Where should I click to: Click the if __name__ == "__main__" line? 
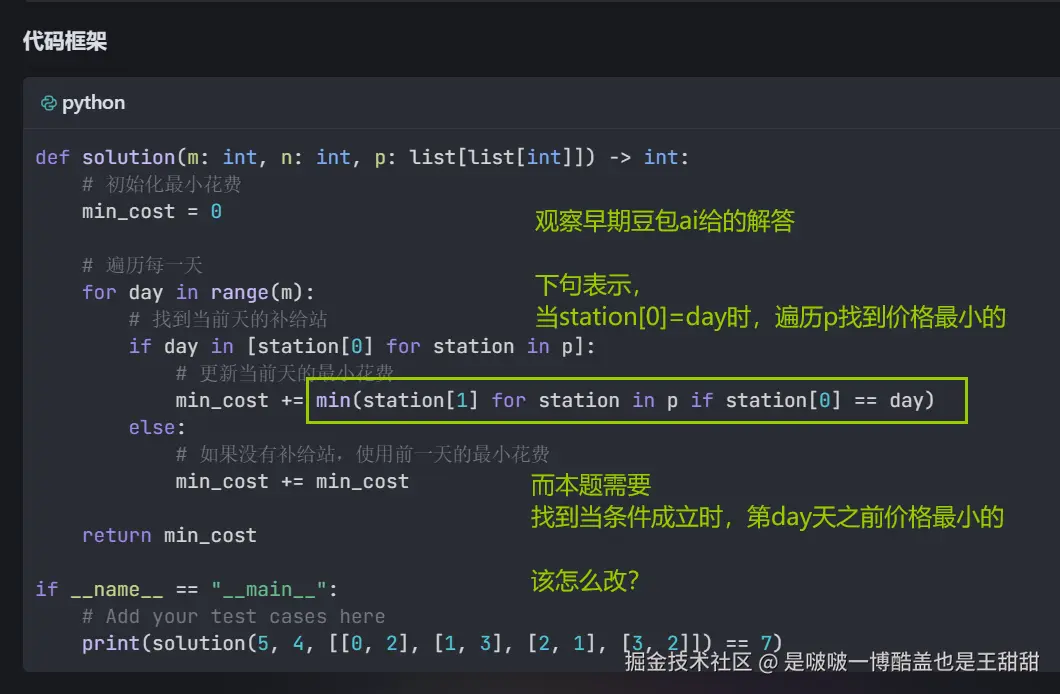click(x=187, y=590)
